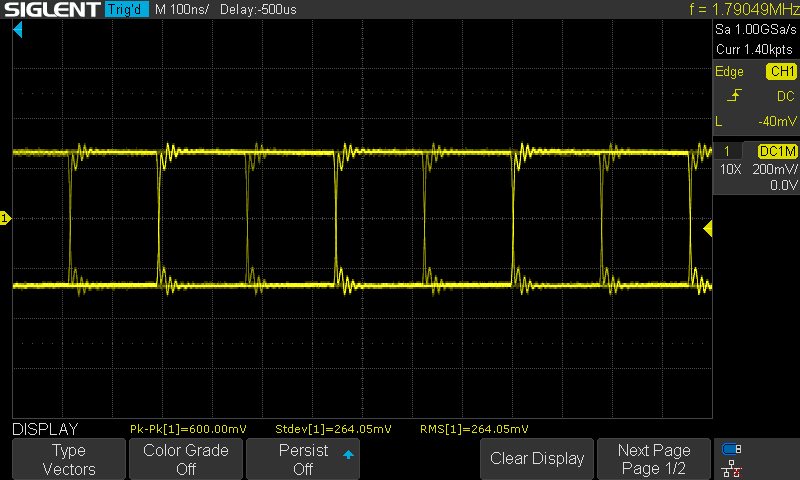Expand the Persist blue arrow selector

click(x=348, y=455)
